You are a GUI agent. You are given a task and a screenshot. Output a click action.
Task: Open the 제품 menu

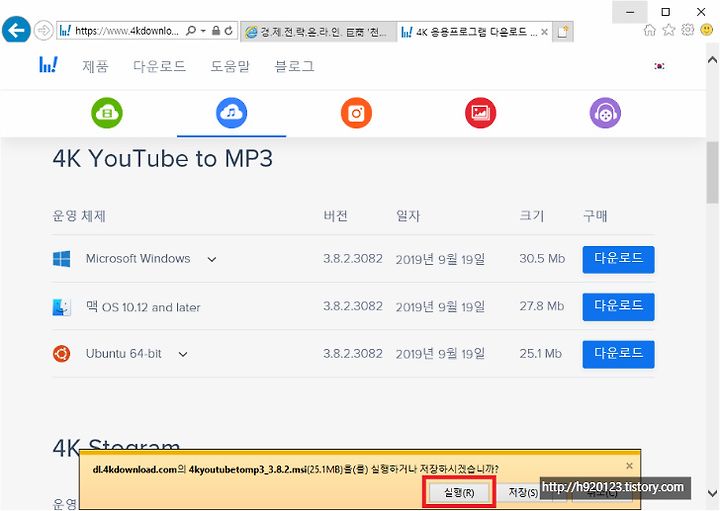click(96, 66)
